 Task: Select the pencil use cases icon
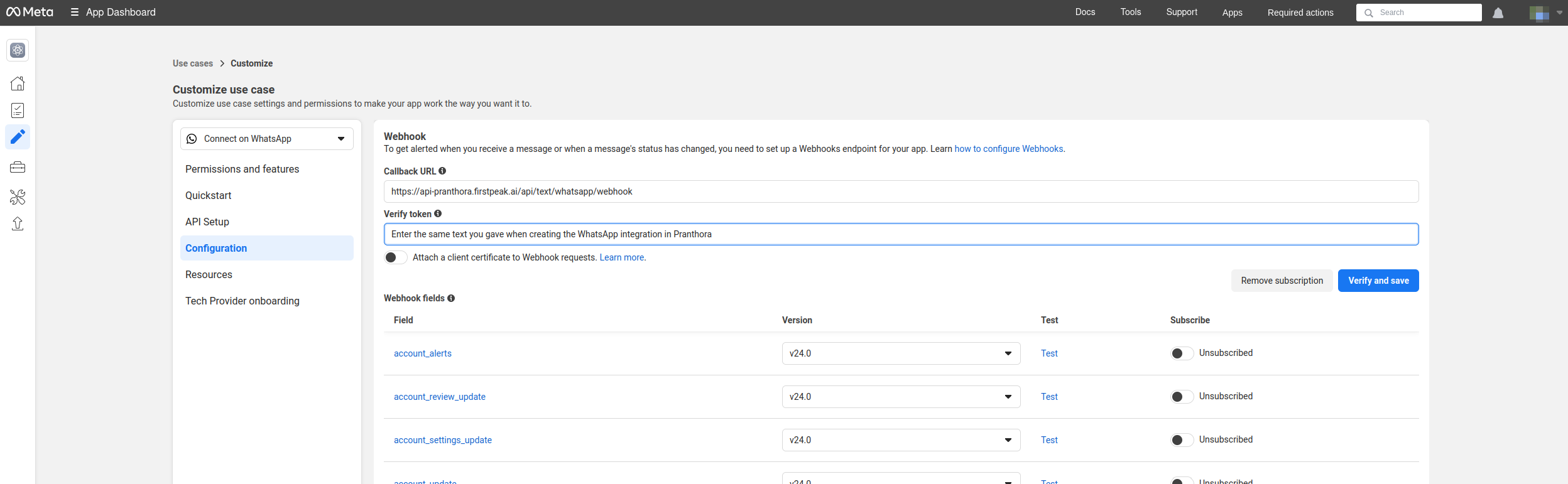click(18, 136)
